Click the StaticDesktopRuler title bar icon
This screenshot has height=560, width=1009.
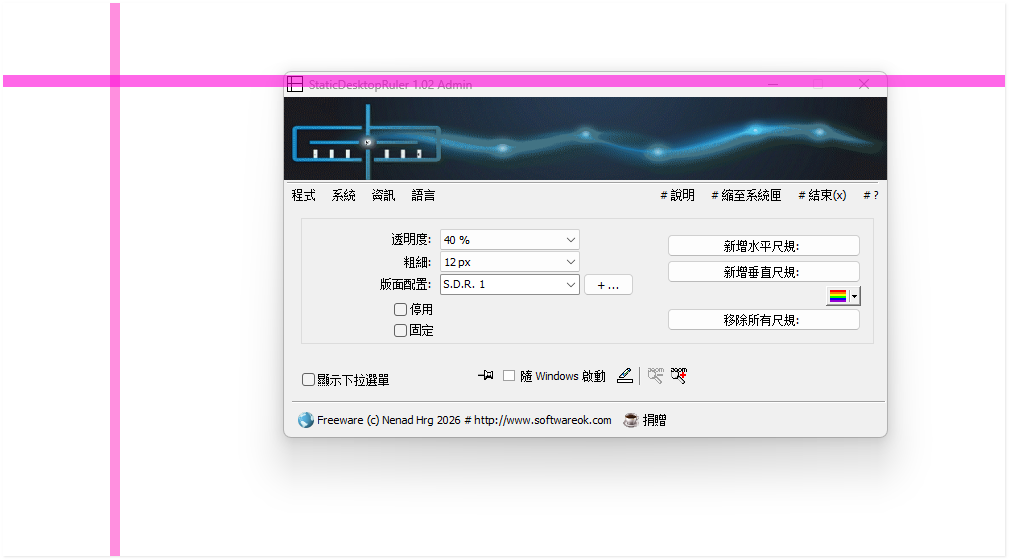point(295,84)
